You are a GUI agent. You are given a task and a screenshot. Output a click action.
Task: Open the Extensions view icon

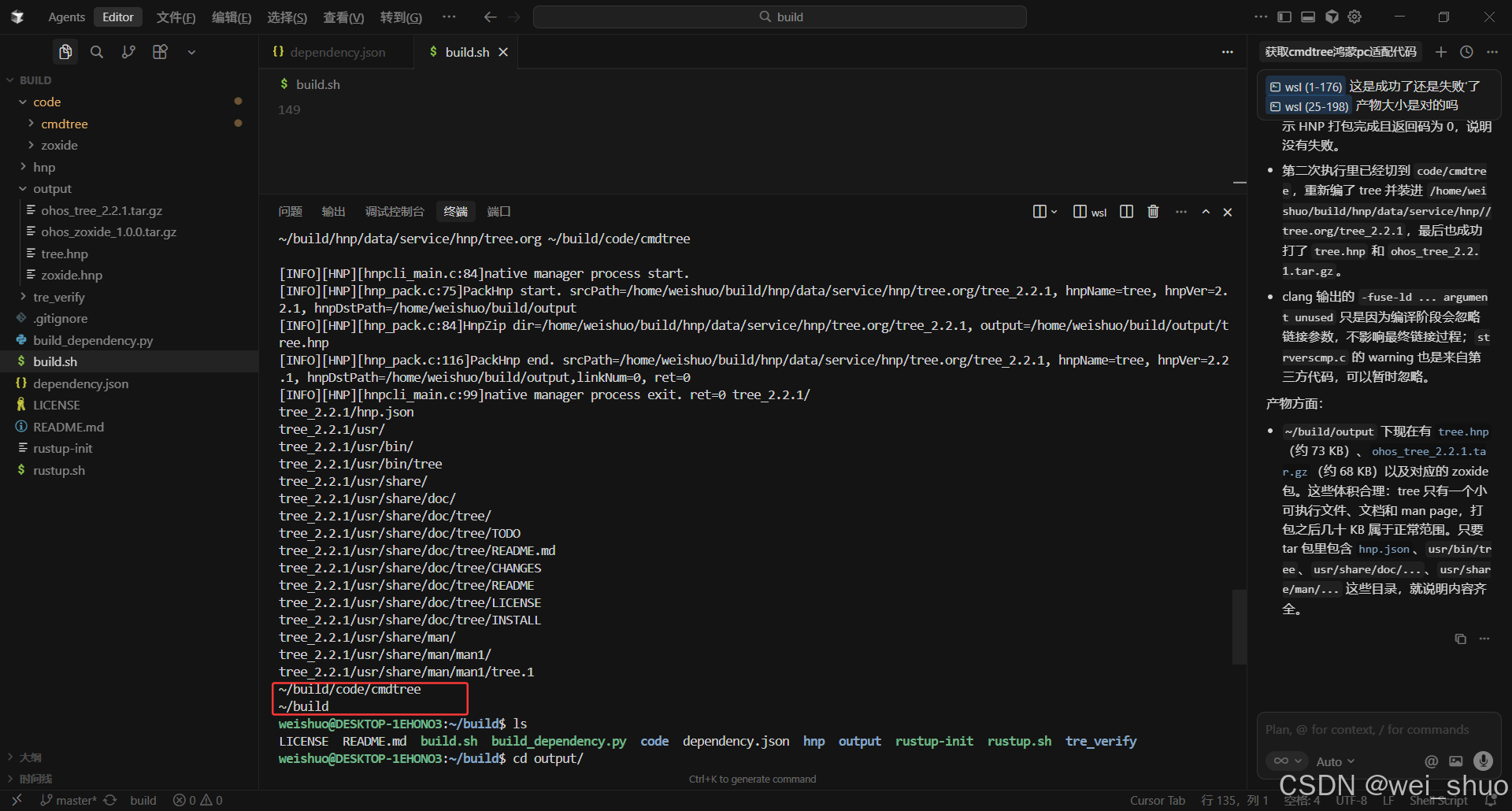tap(160, 52)
